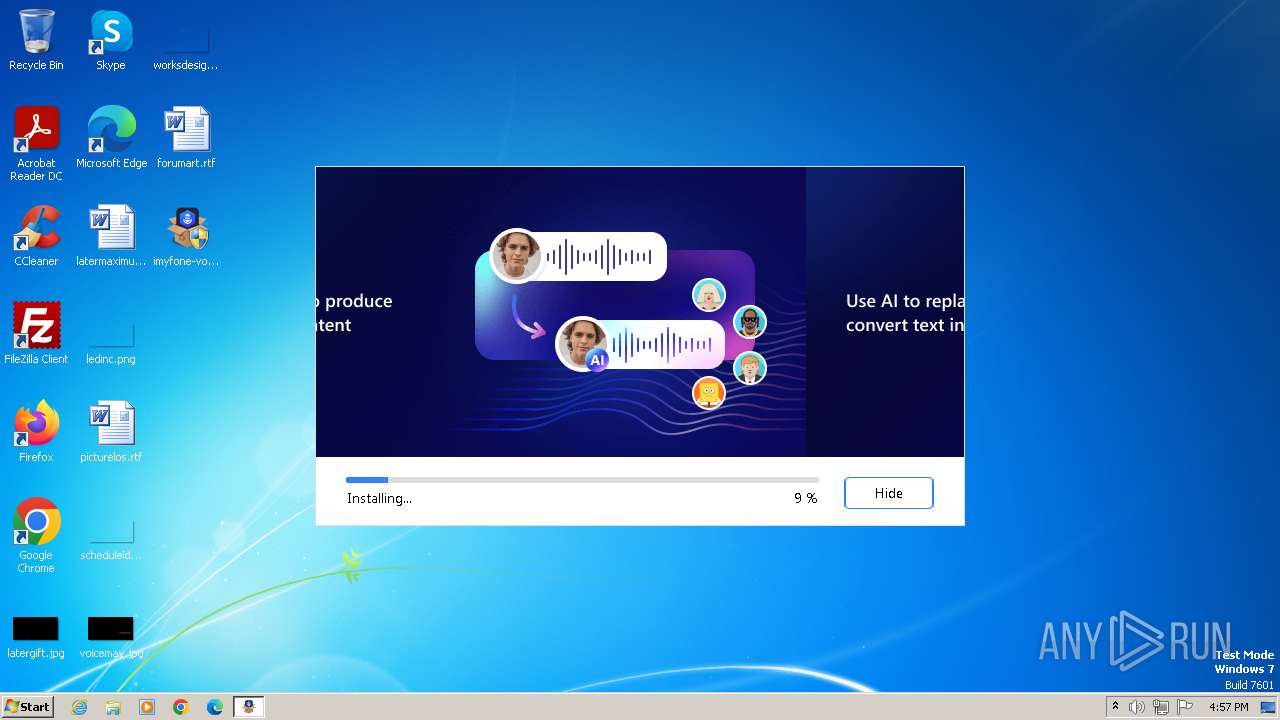Screen dimensions: 1280x720
Task: Open the volume control tray icon
Action: (1137, 707)
